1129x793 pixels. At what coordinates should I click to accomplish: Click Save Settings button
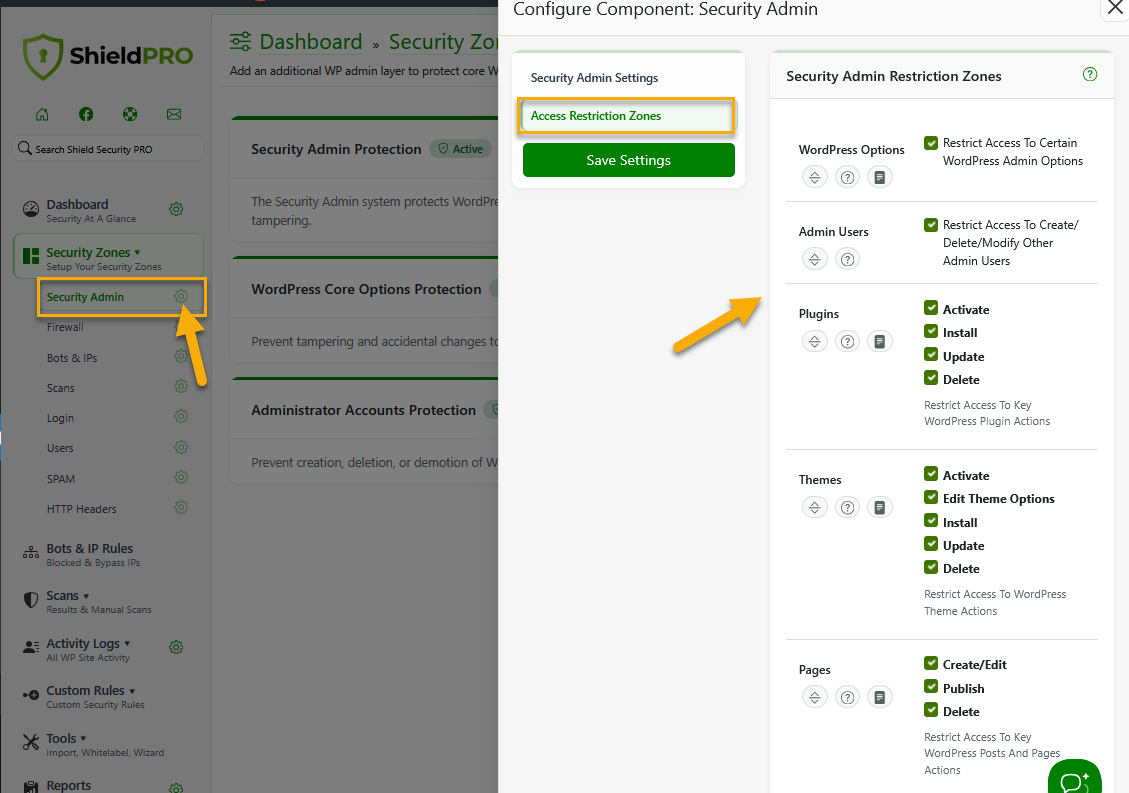629,160
